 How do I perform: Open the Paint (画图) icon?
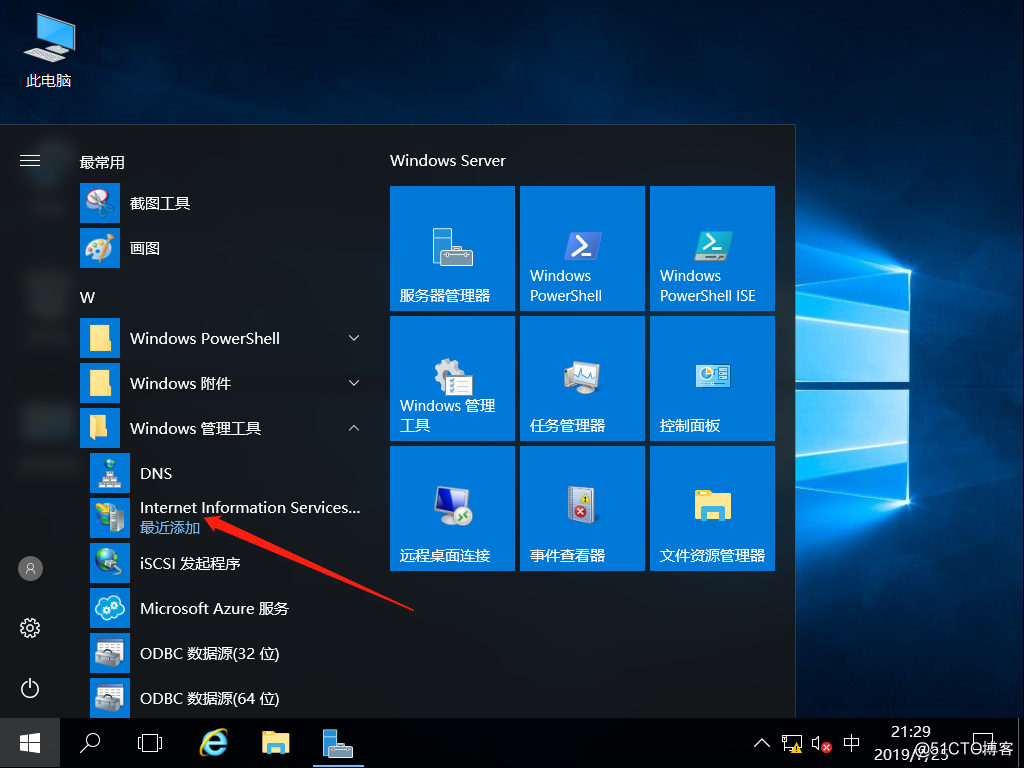click(x=100, y=248)
